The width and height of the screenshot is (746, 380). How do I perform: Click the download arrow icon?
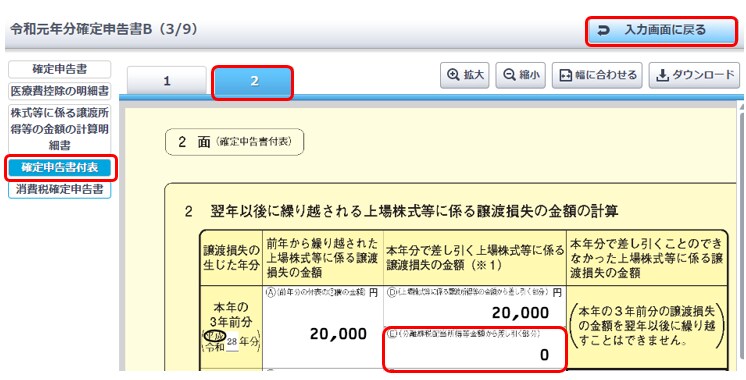click(662, 76)
